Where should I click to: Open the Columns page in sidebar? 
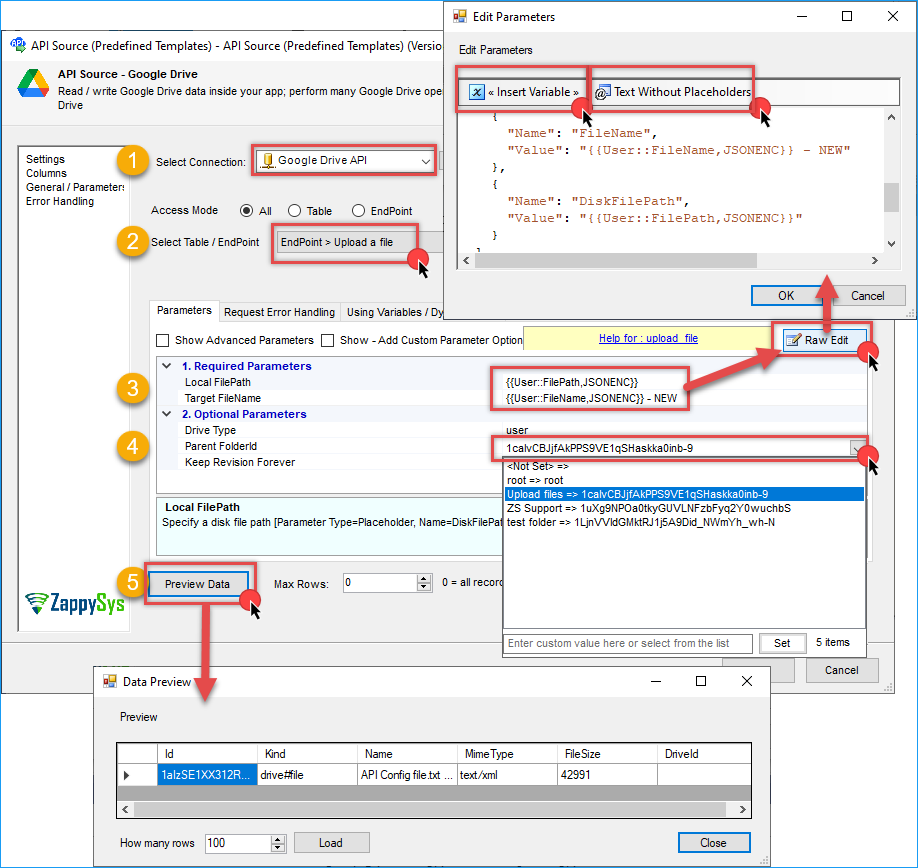pos(46,173)
